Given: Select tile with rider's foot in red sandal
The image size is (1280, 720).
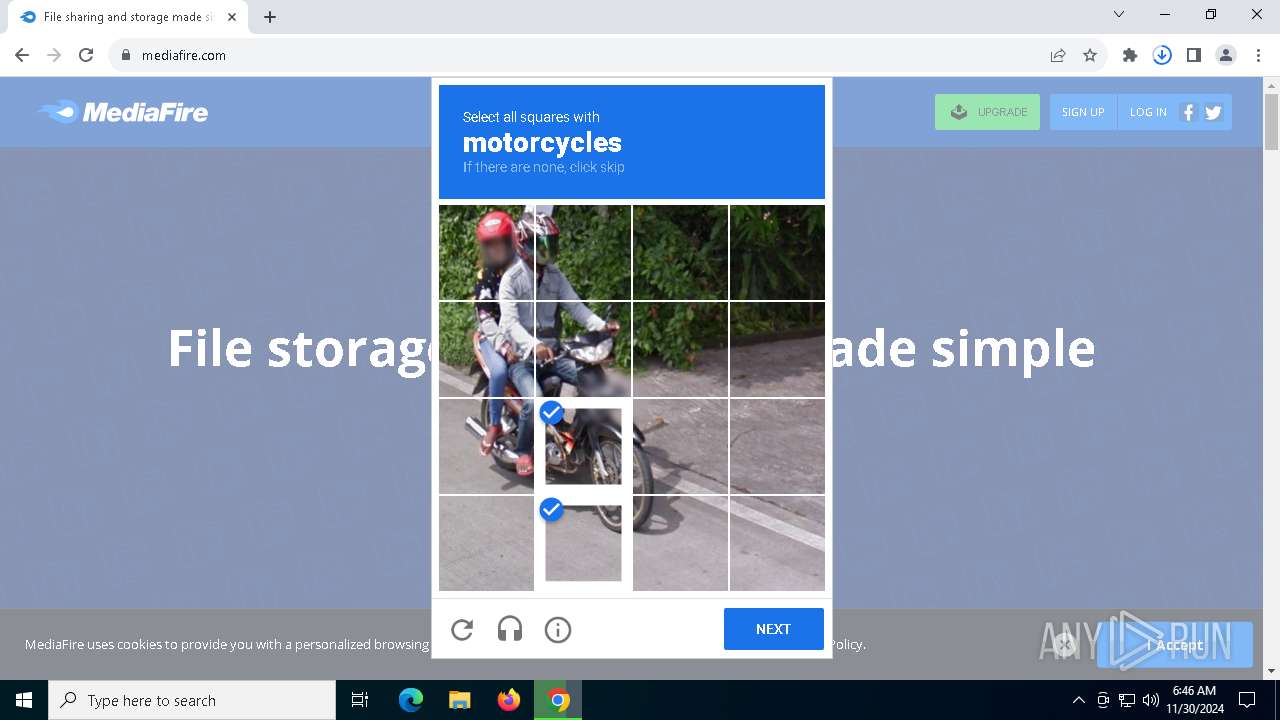Looking at the screenshot, I should point(486,446).
